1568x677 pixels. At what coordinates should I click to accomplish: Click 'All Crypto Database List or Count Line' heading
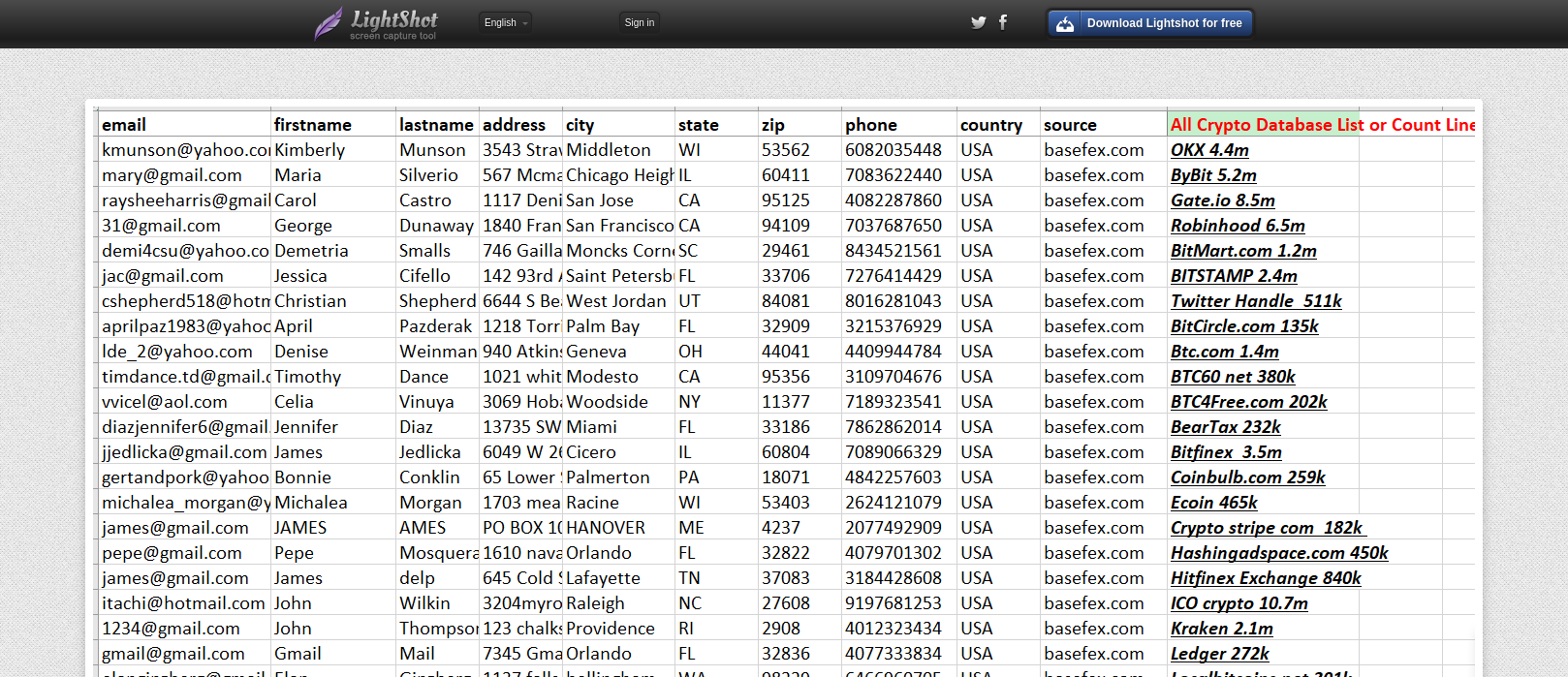coord(1323,125)
